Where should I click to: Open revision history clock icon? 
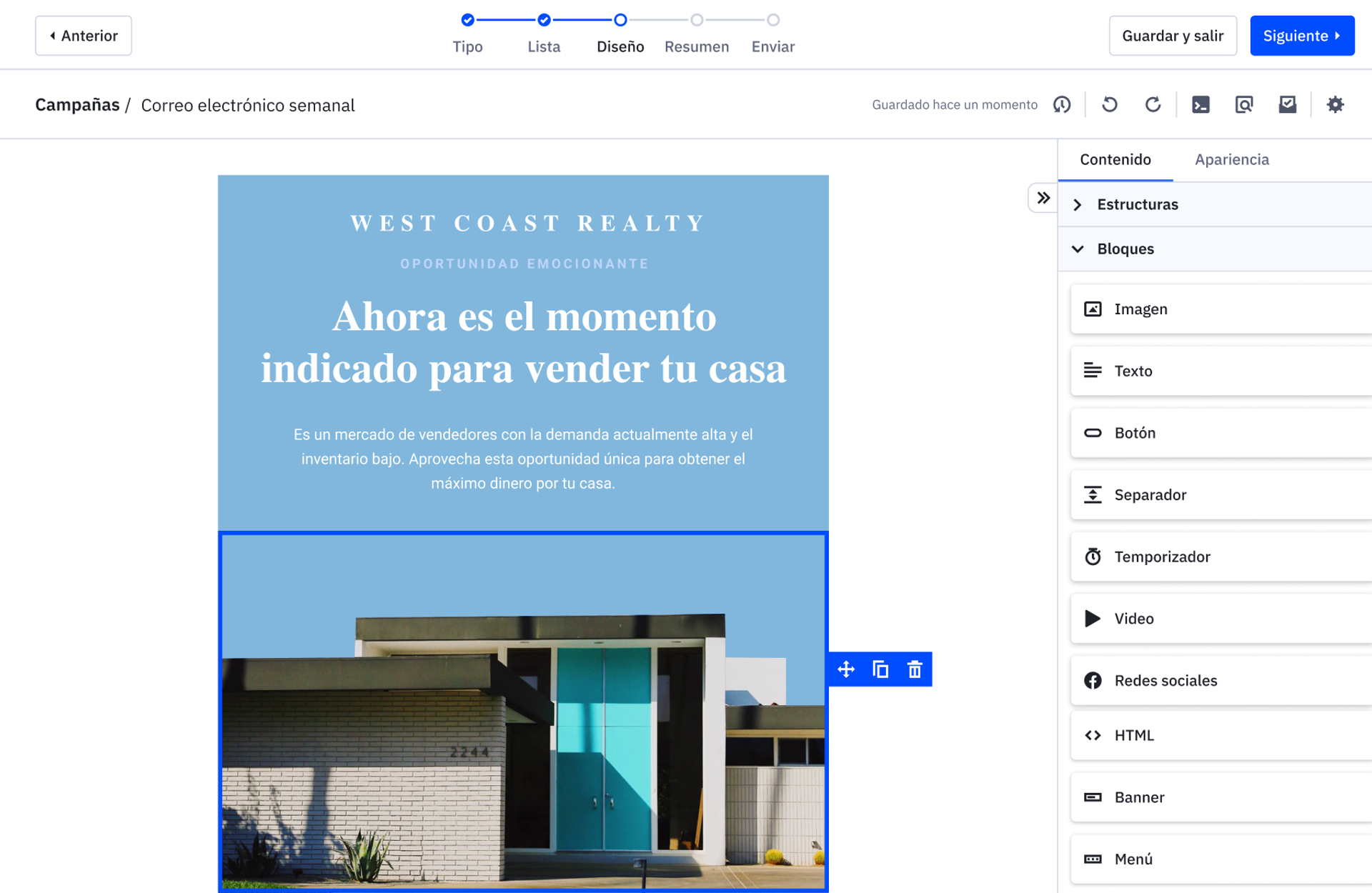(x=1062, y=105)
